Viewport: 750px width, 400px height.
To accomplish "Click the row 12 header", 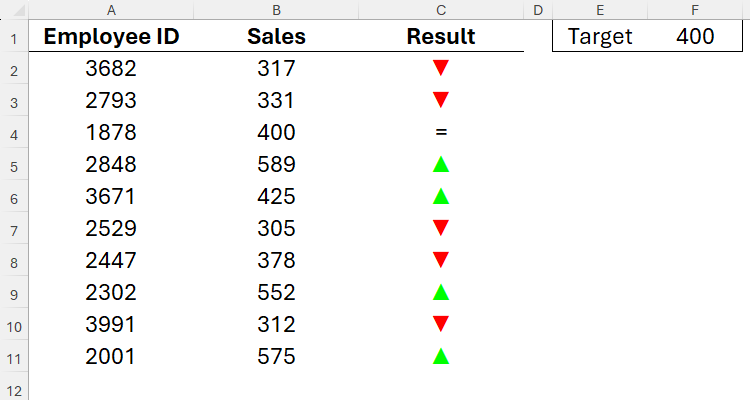I will point(13,388).
